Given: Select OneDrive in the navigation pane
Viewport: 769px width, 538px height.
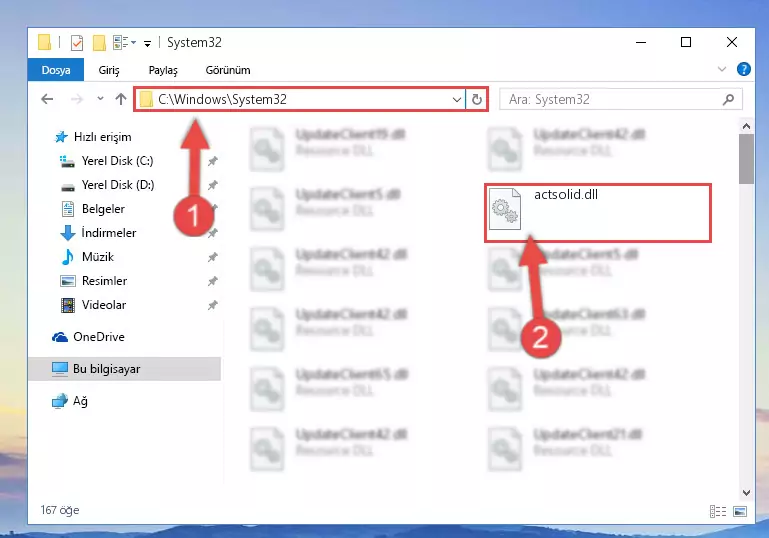Looking at the screenshot, I should click(x=99, y=337).
